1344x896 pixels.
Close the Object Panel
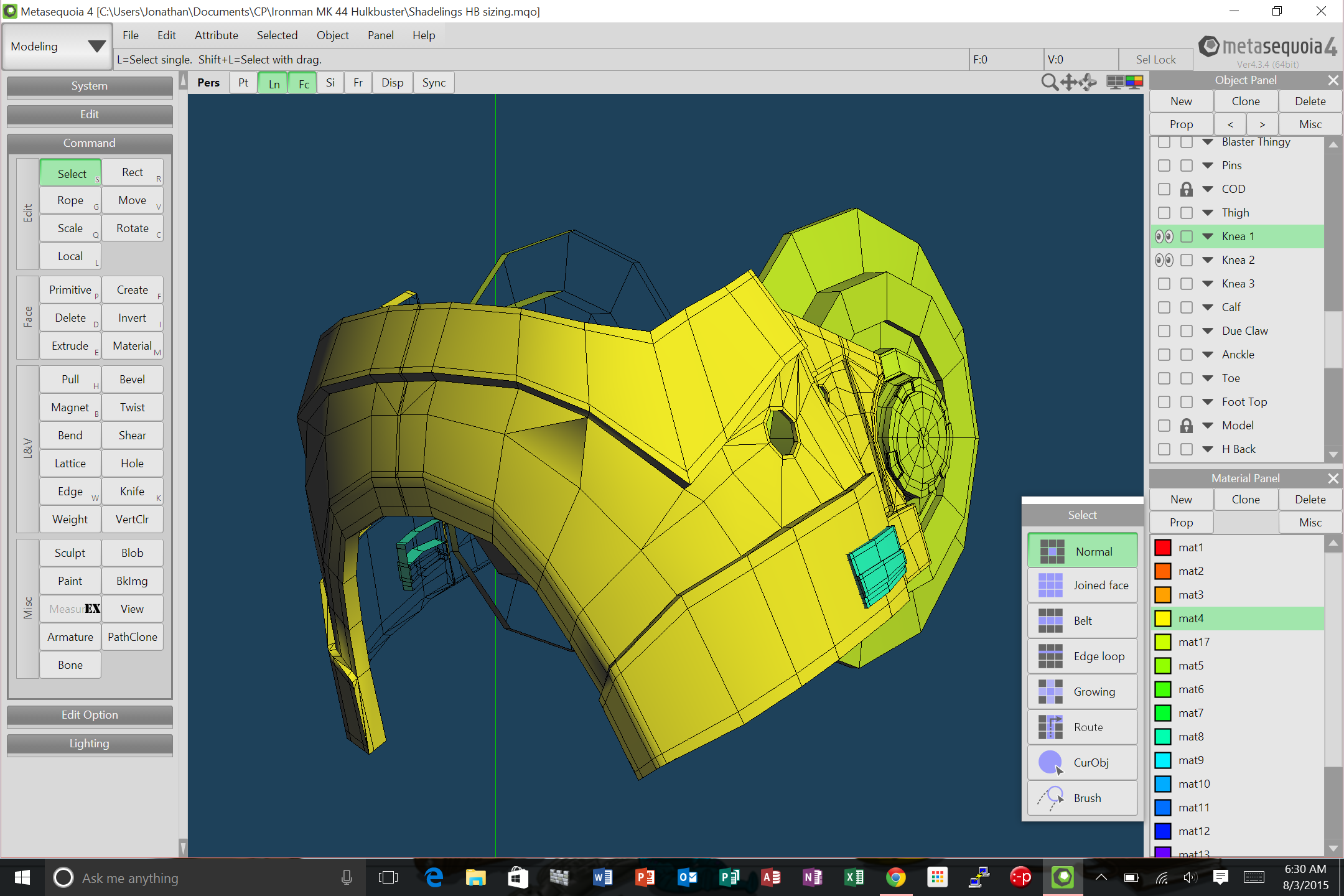1333,80
